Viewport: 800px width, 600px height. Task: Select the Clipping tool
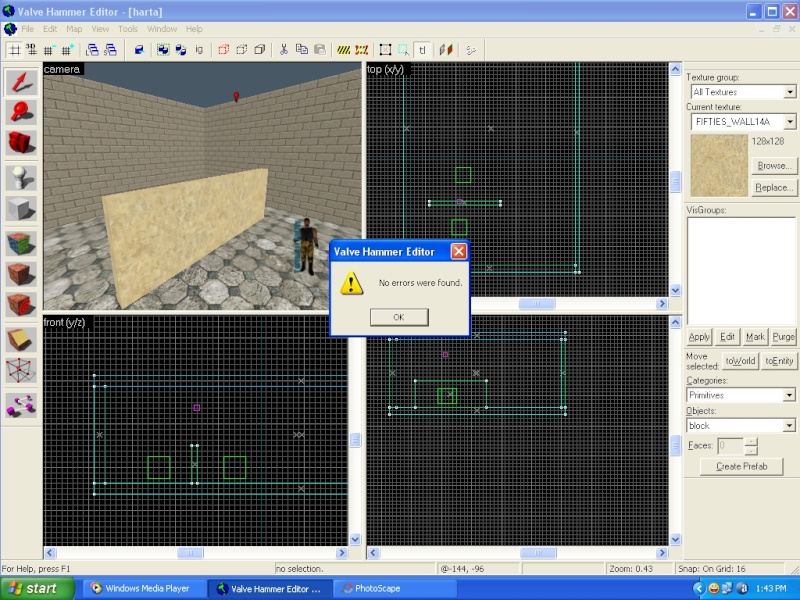21,340
